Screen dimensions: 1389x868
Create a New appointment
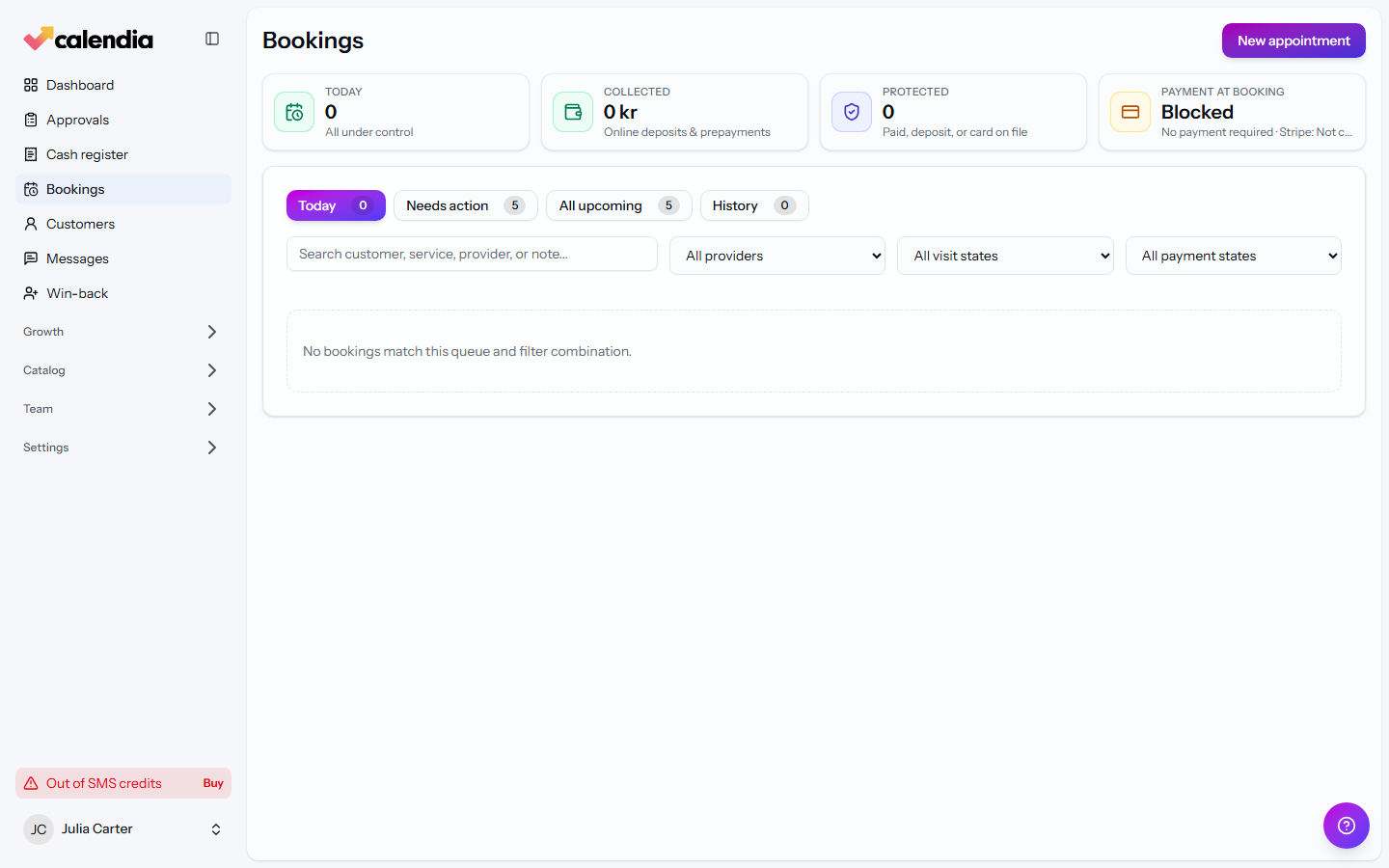[x=1294, y=41]
